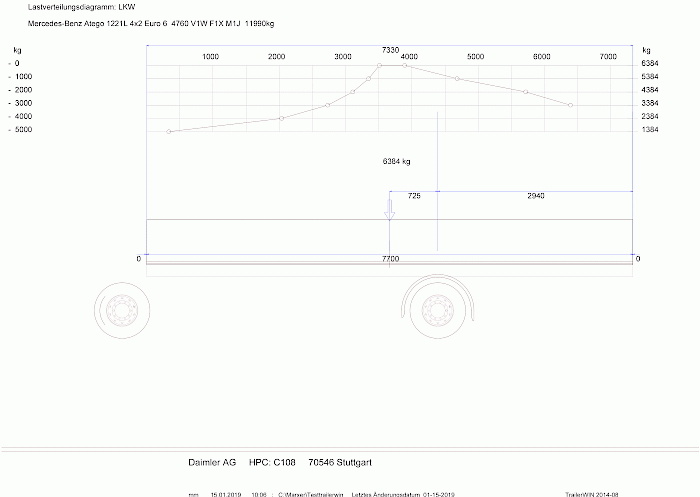This screenshot has height=497, width=700.
Task: Click the downward load arrow on the platform
Action: tap(390, 211)
